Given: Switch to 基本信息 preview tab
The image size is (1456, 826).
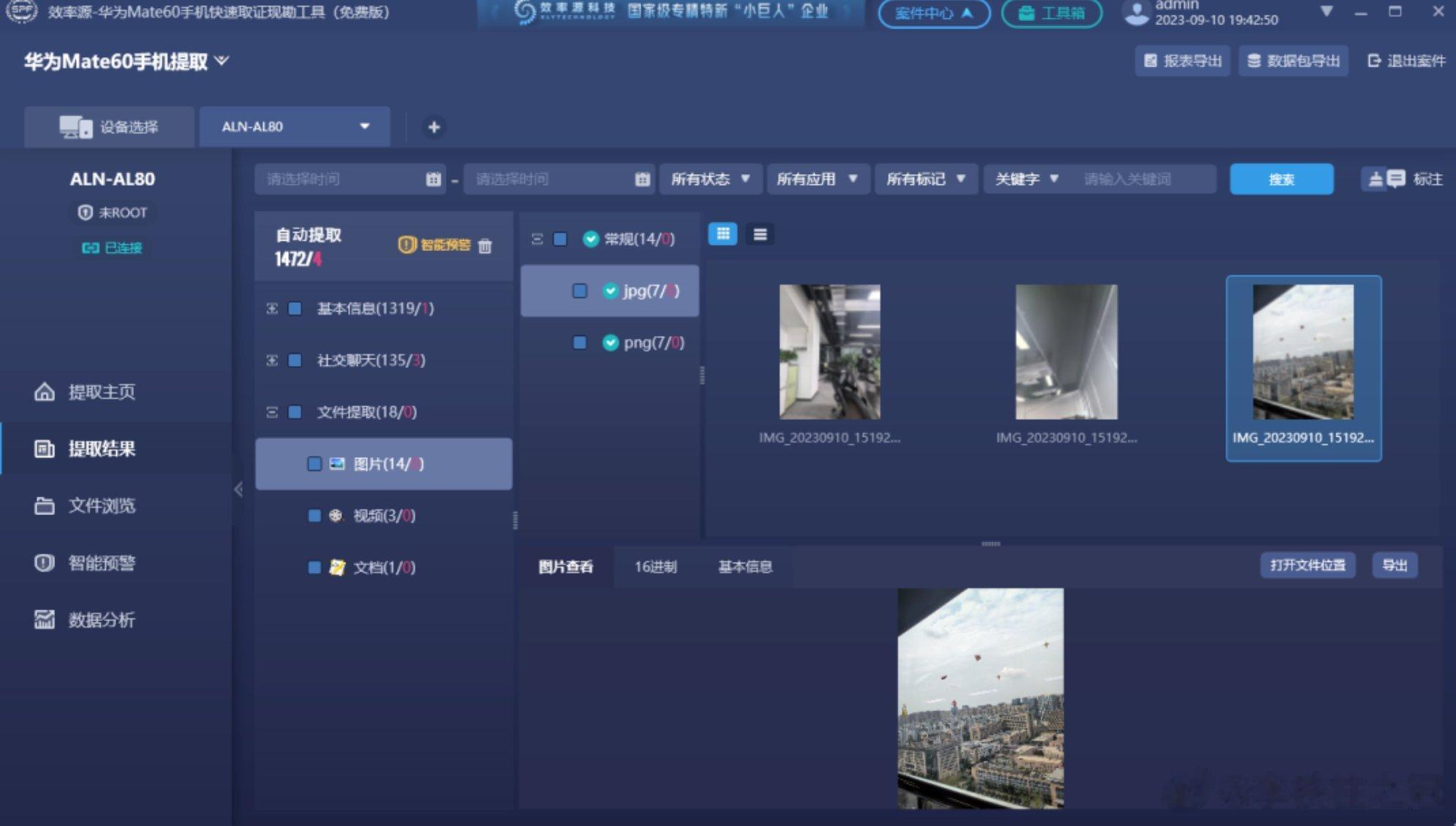Looking at the screenshot, I should [x=745, y=567].
